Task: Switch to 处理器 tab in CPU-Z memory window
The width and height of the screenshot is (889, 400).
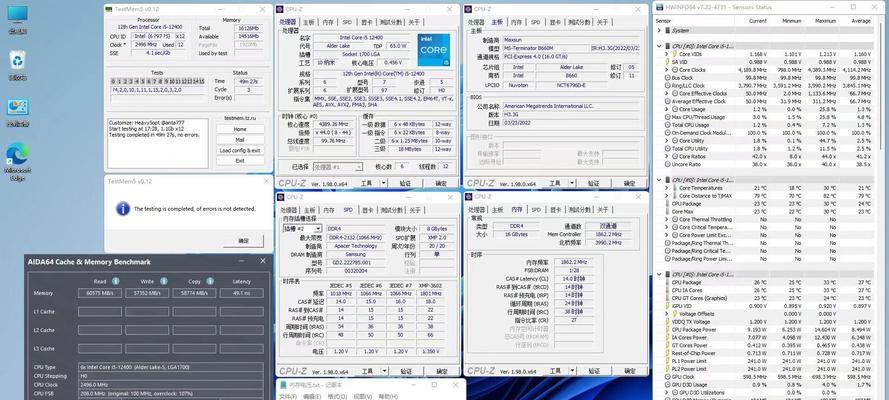Action: [475, 210]
